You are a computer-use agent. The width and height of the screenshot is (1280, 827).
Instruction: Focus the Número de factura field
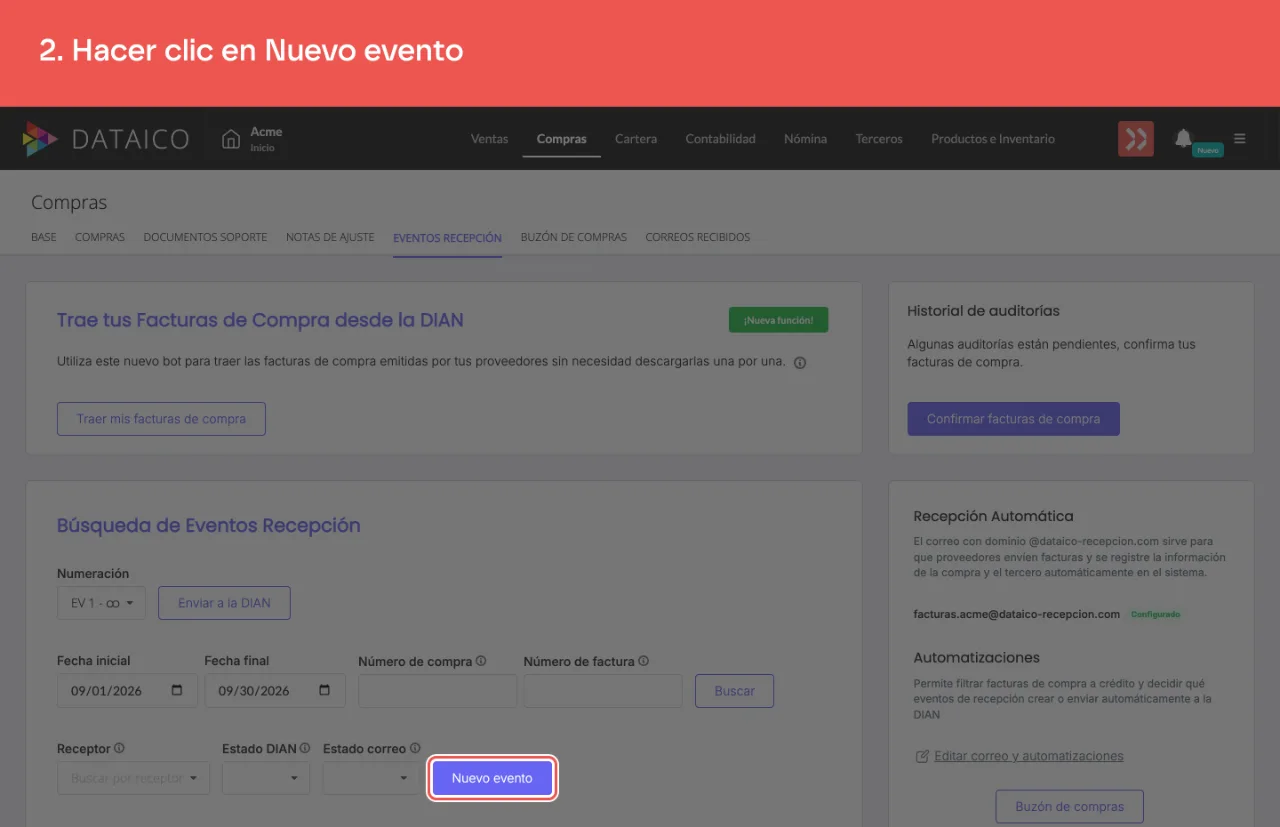click(x=603, y=691)
